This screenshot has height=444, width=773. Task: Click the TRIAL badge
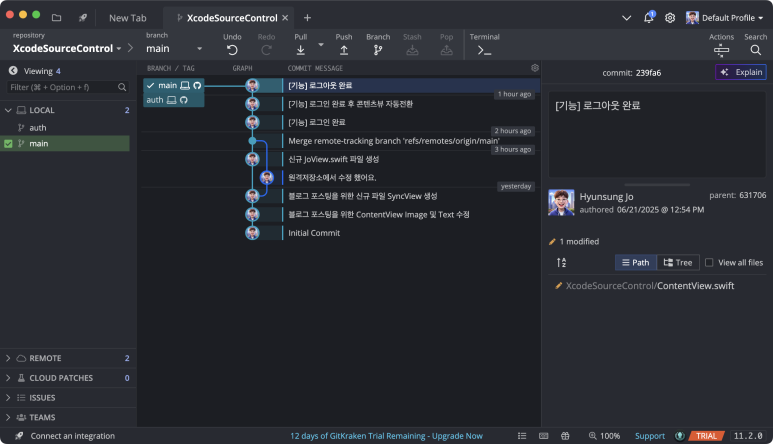pyautogui.click(x=706, y=436)
